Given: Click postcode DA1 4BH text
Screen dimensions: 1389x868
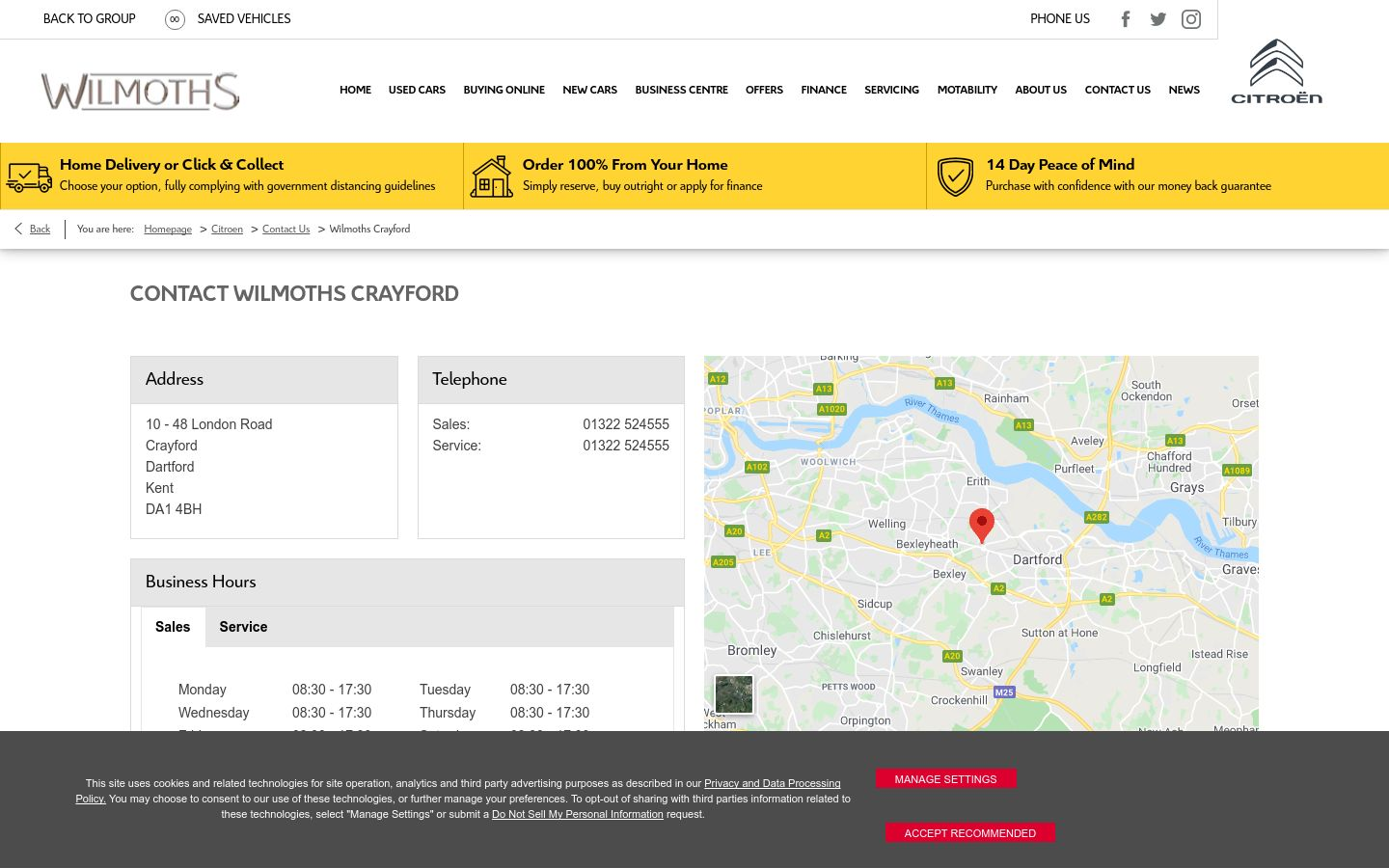Looking at the screenshot, I should (174, 509).
